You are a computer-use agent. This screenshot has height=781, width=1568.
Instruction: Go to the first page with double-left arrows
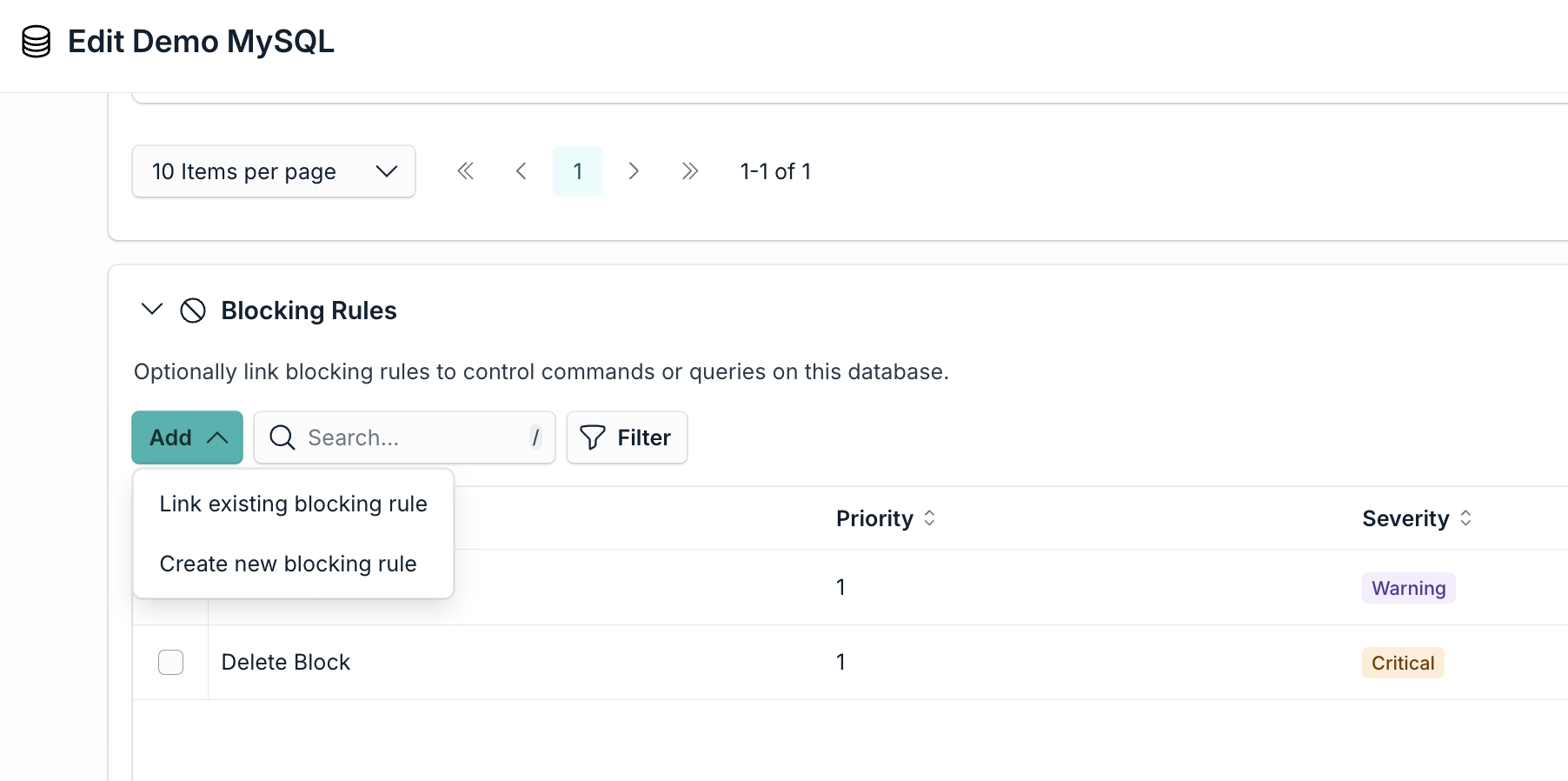tap(466, 171)
